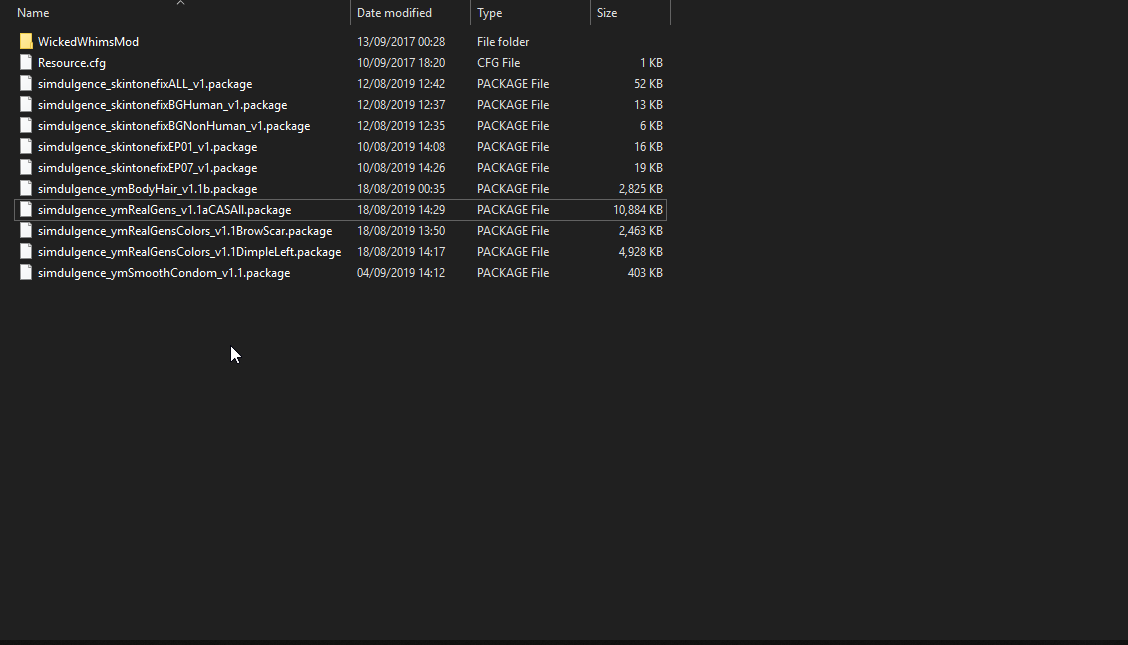The width and height of the screenshot is (1128, 645).
Task: Click the date 18/08/2019 14:17
Action: [401, 251]
